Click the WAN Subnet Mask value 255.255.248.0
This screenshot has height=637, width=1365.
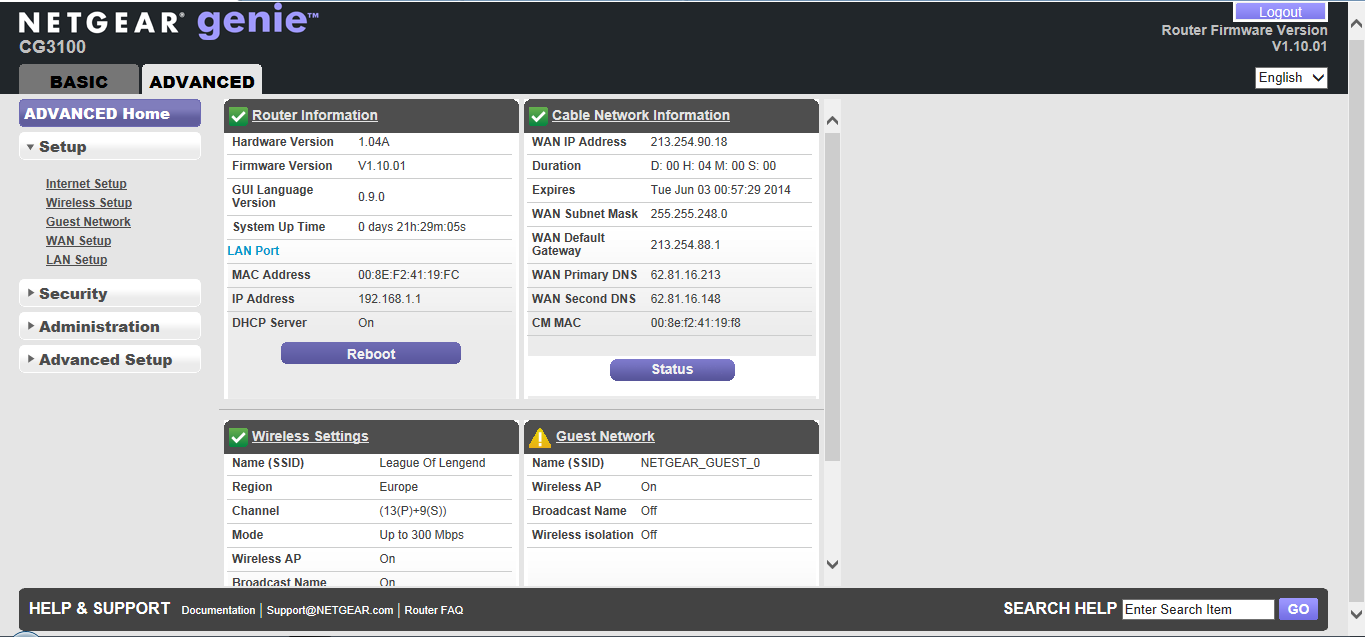point(689,214)
